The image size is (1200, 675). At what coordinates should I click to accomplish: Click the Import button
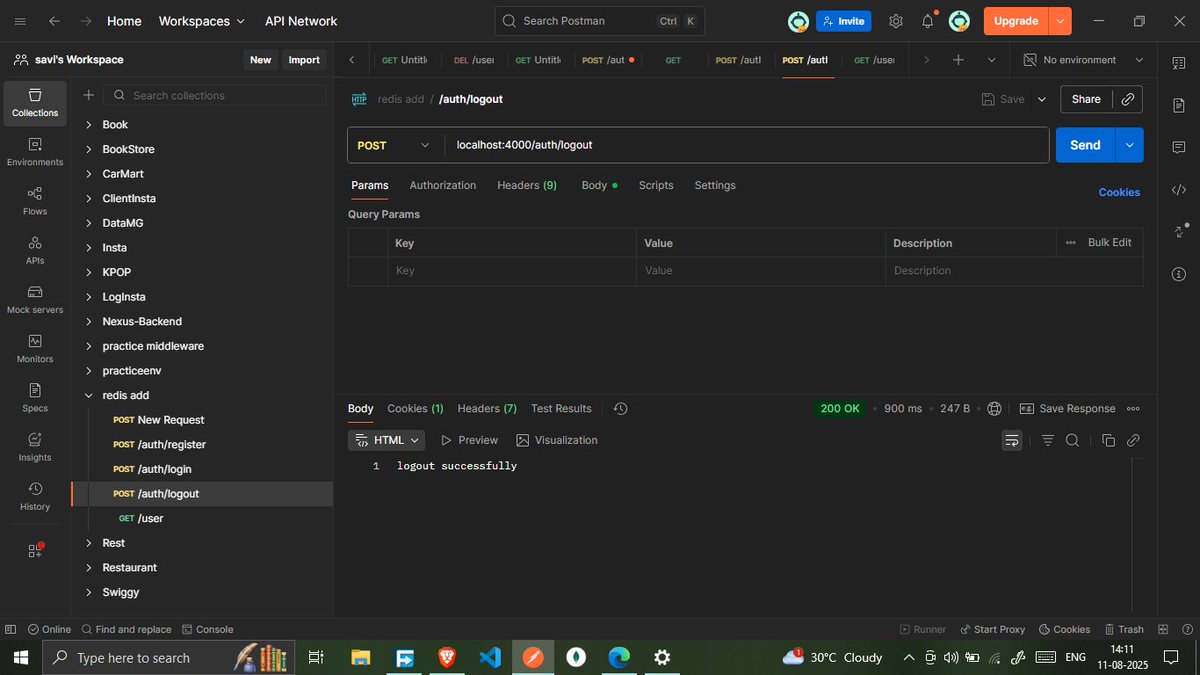(304, 60)
